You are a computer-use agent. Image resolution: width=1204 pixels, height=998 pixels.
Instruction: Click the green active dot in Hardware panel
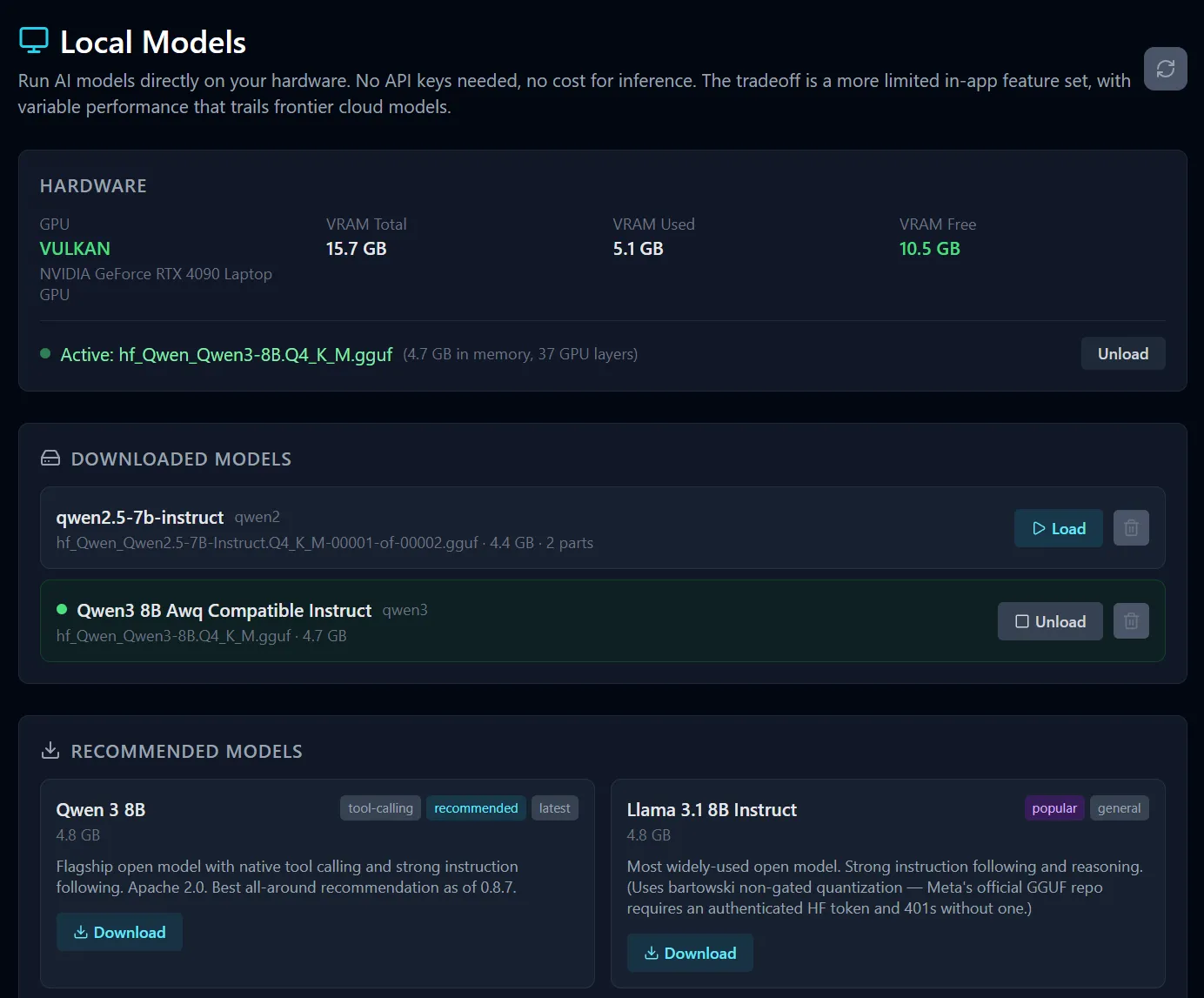point(45,353)
